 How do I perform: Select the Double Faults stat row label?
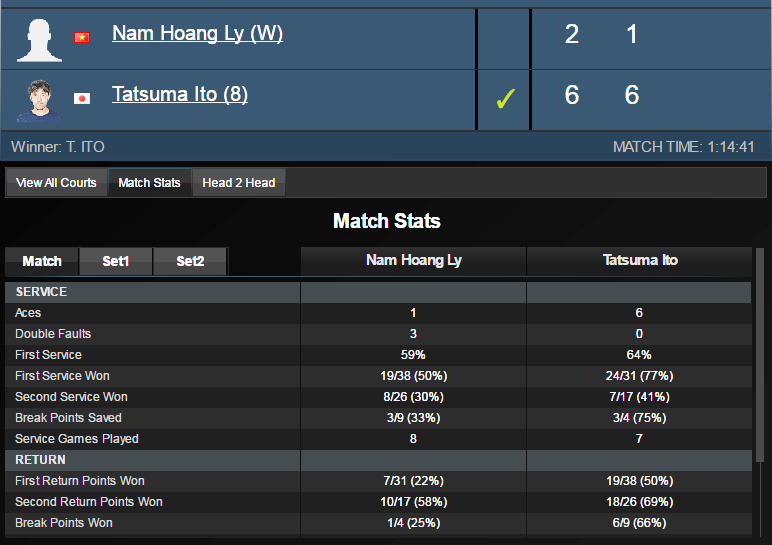tap(53, 334)
